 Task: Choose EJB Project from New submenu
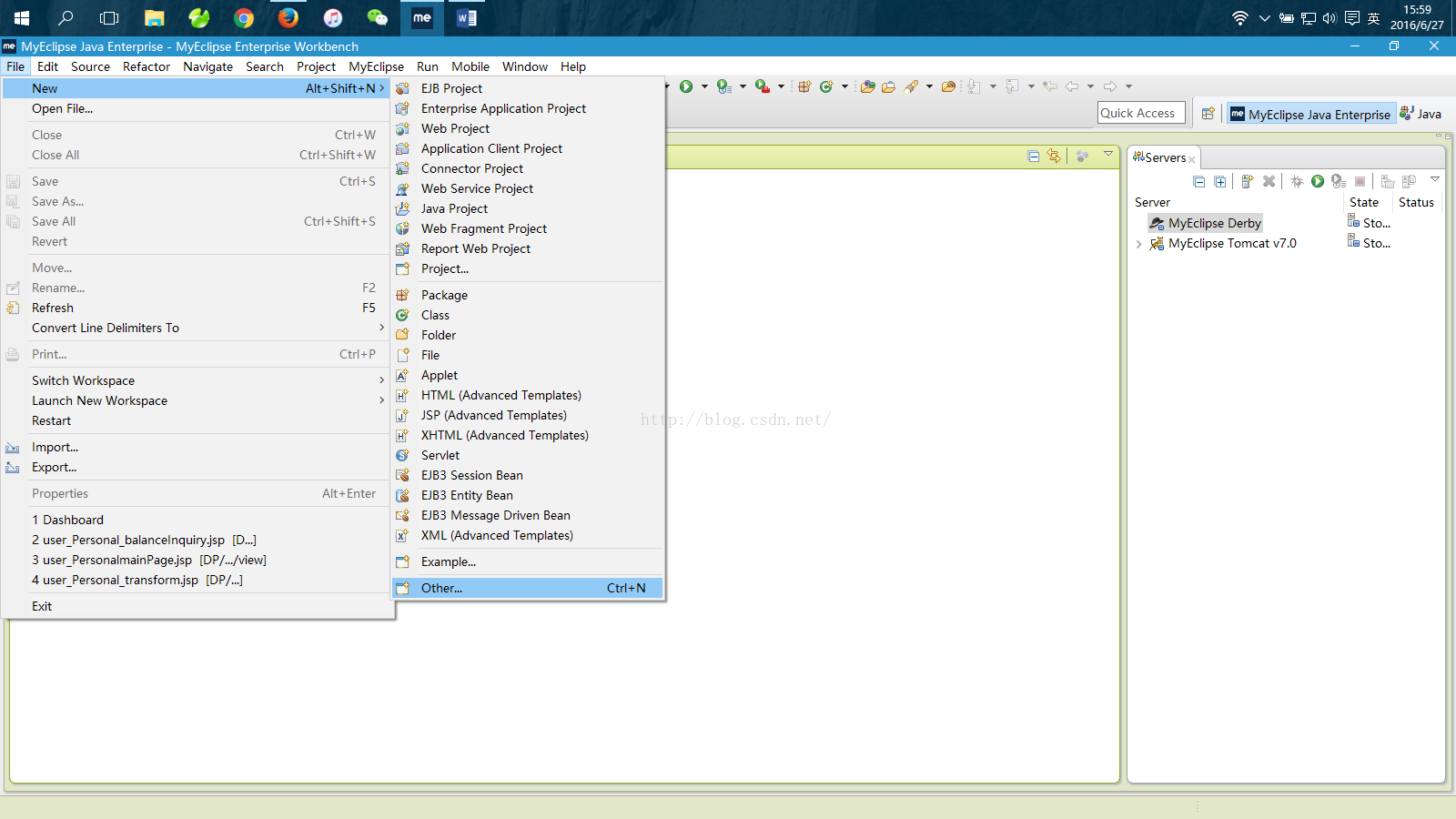click(x=528, y=88)
